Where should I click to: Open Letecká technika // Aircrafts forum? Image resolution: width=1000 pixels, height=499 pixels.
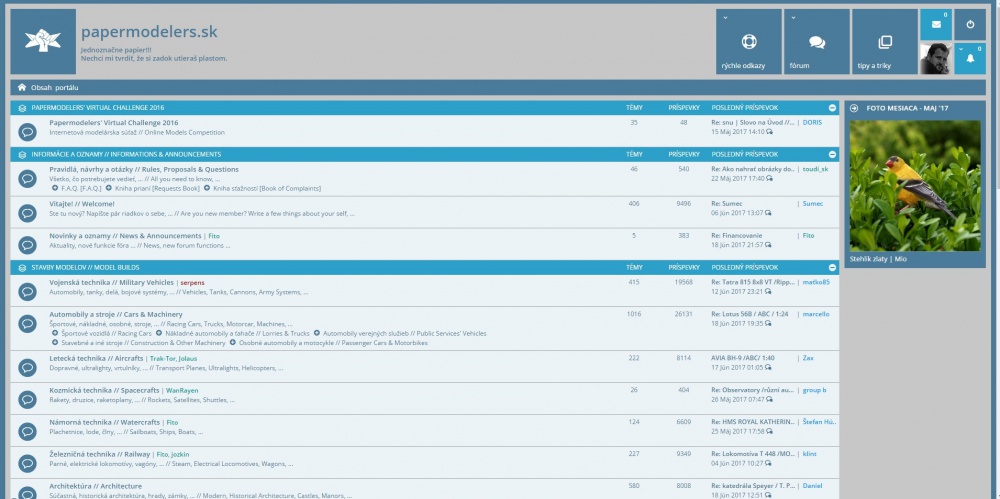click(96, 358)
